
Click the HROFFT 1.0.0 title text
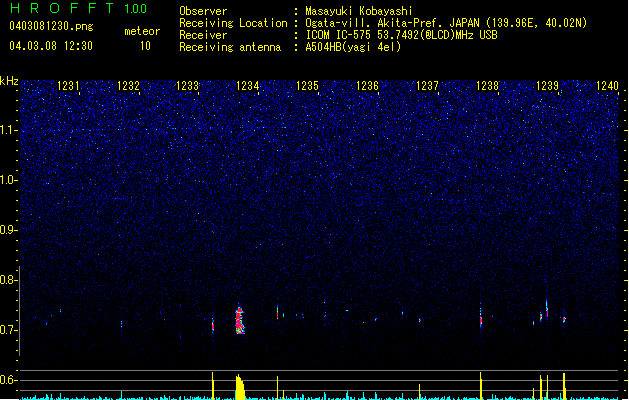coord(78,8)
